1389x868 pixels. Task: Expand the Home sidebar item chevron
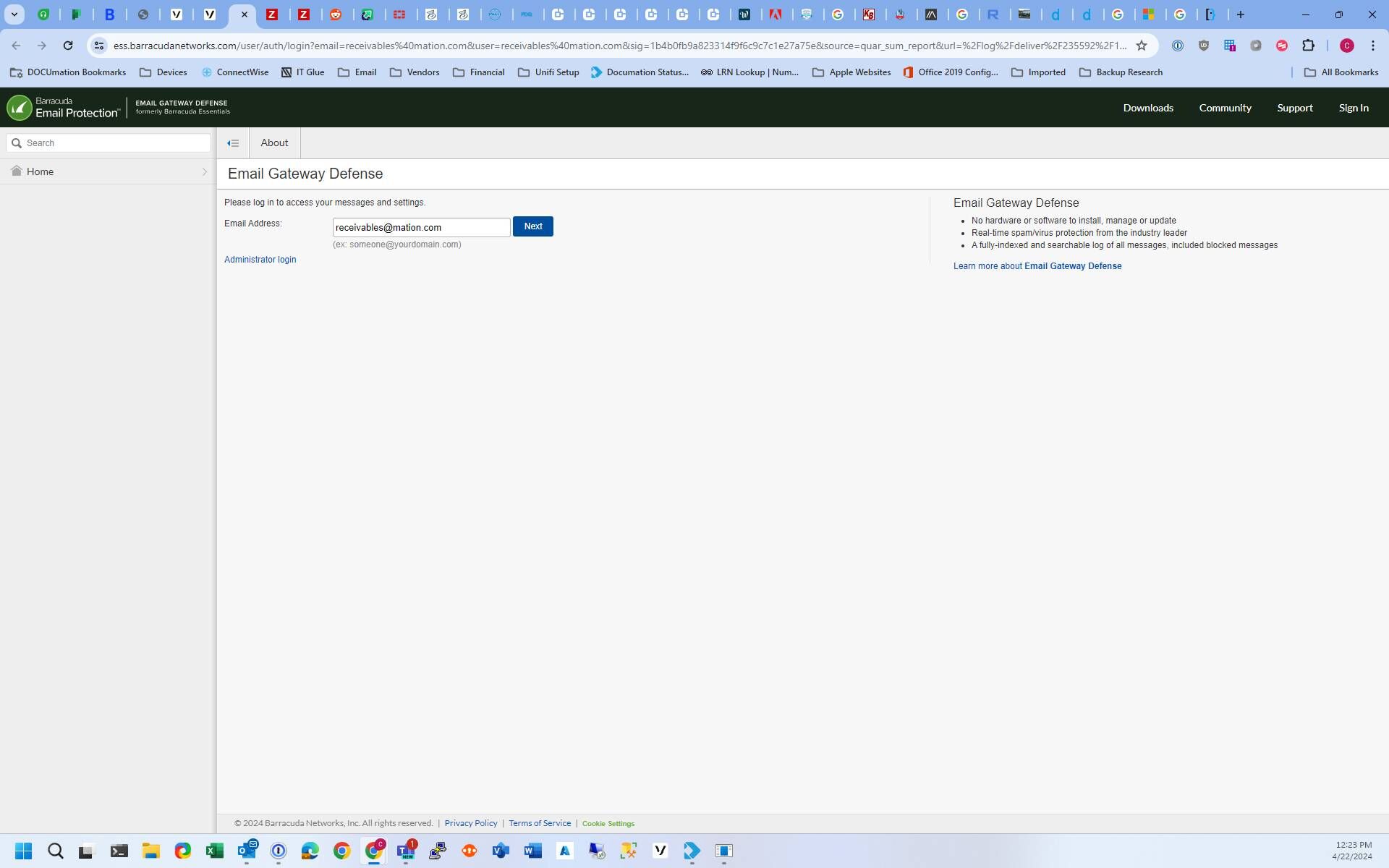click(x=204, y=172)
